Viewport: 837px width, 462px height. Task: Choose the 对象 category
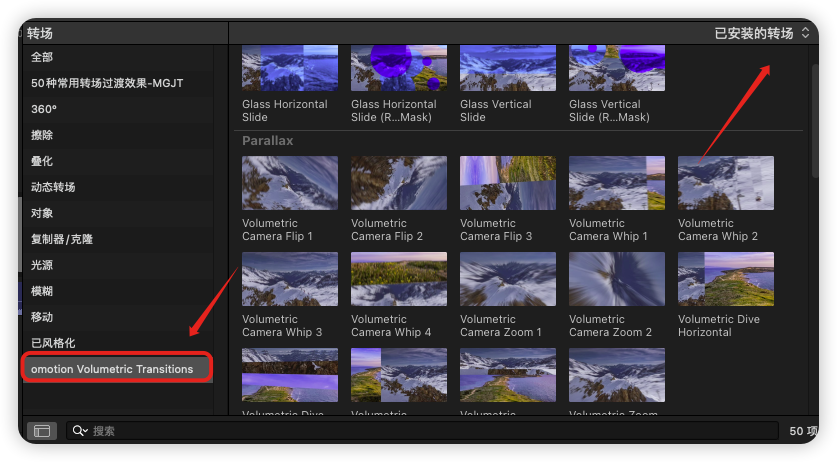(117, 213)
